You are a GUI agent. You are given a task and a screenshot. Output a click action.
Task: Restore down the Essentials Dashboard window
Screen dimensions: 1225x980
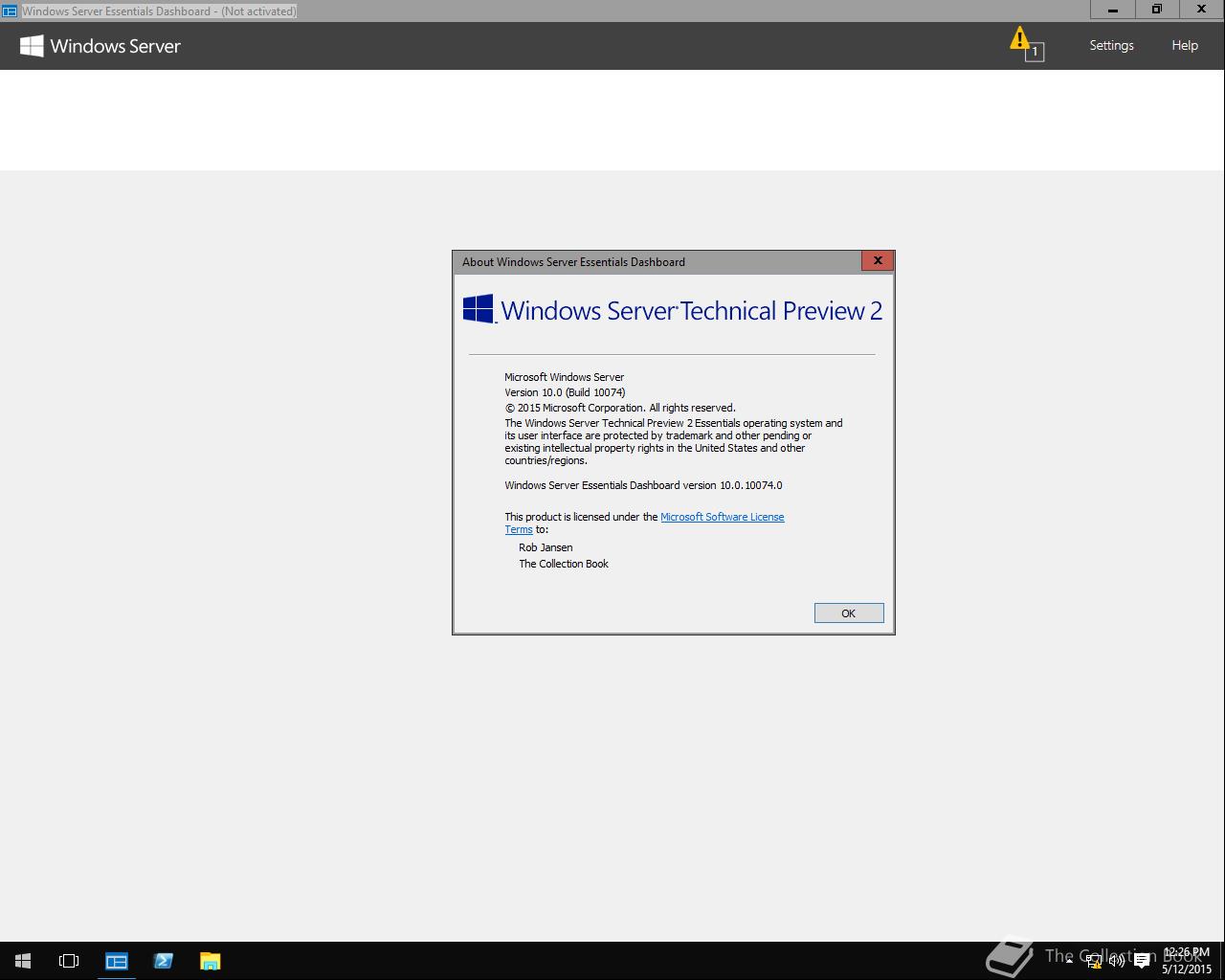[1157, 10]
